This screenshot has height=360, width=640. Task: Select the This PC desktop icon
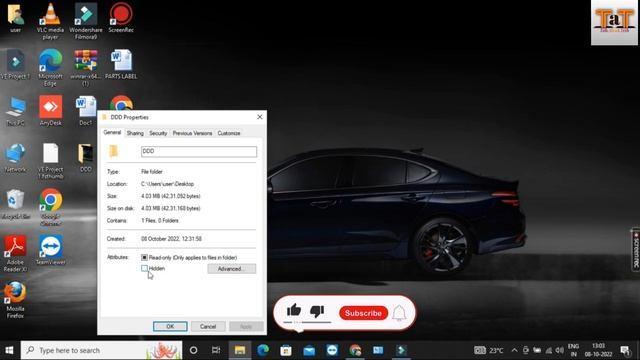tap(16, 111)
